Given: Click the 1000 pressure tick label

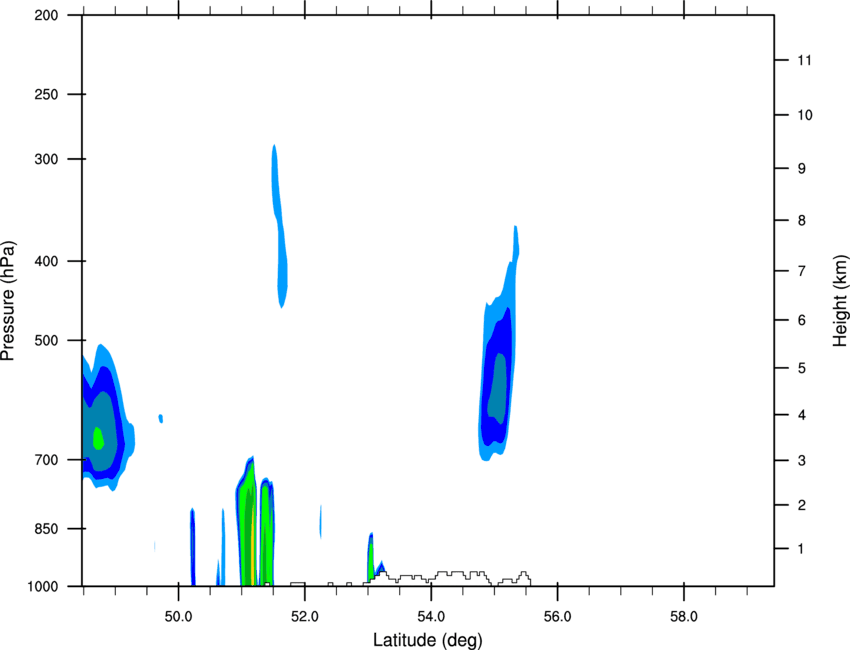Looking at the screenshot, I should pos(42,587).
